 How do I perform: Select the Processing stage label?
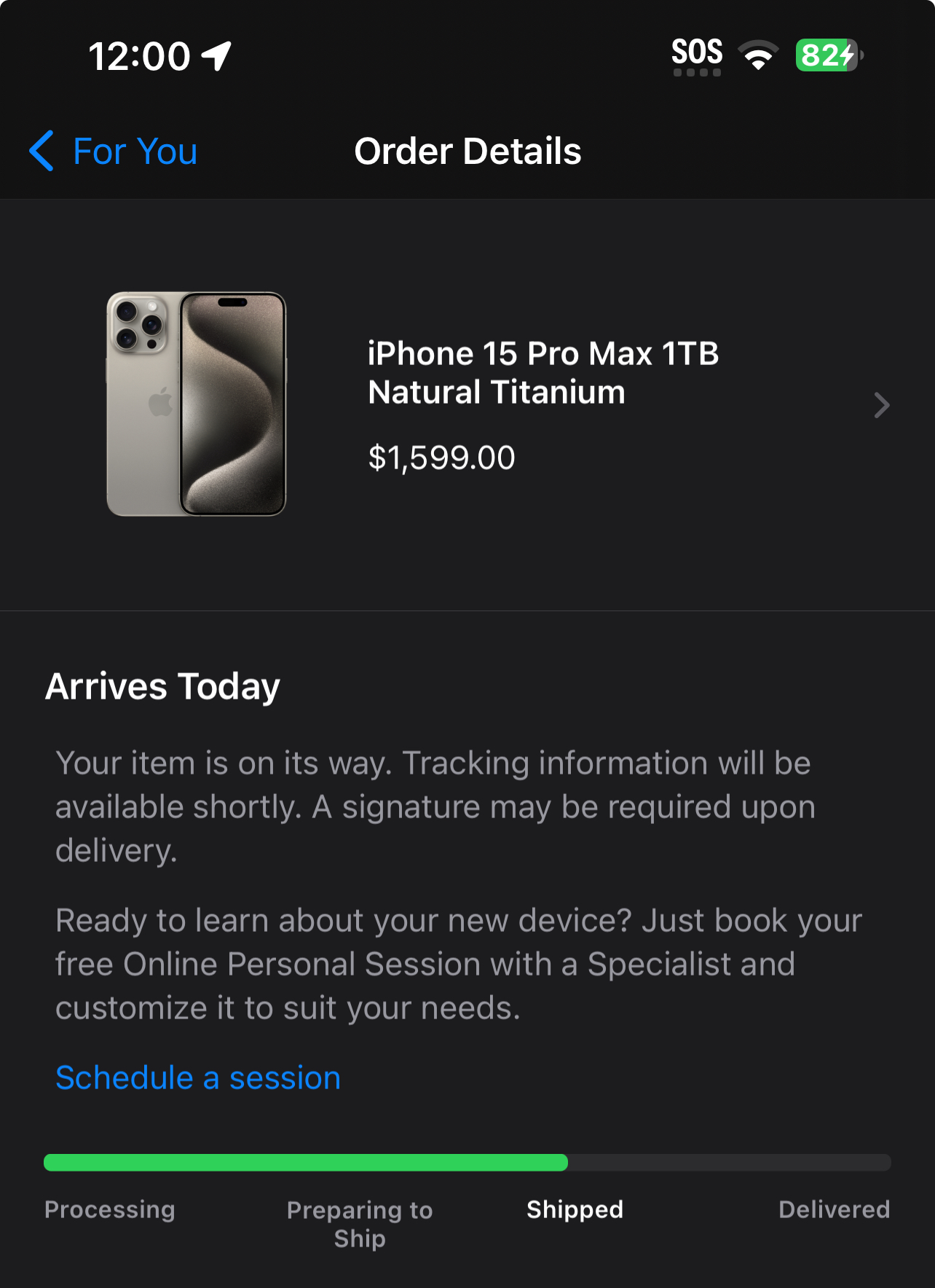point(110,1209)
